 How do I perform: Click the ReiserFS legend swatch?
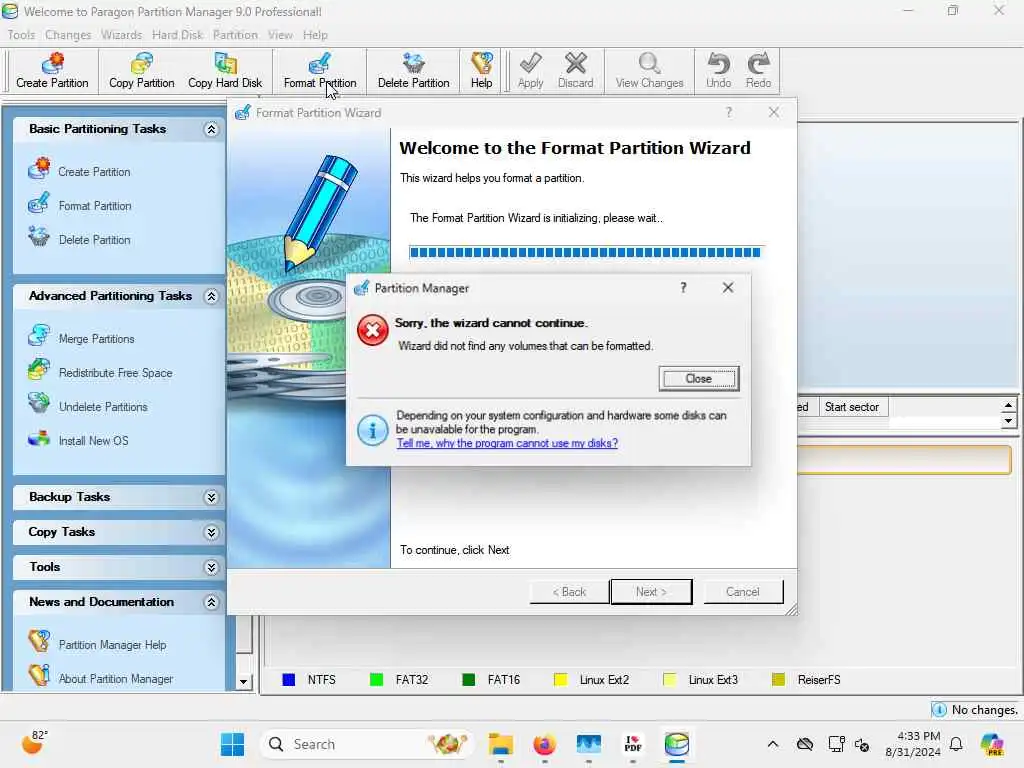pyautogui.click(x=778, y=680)
